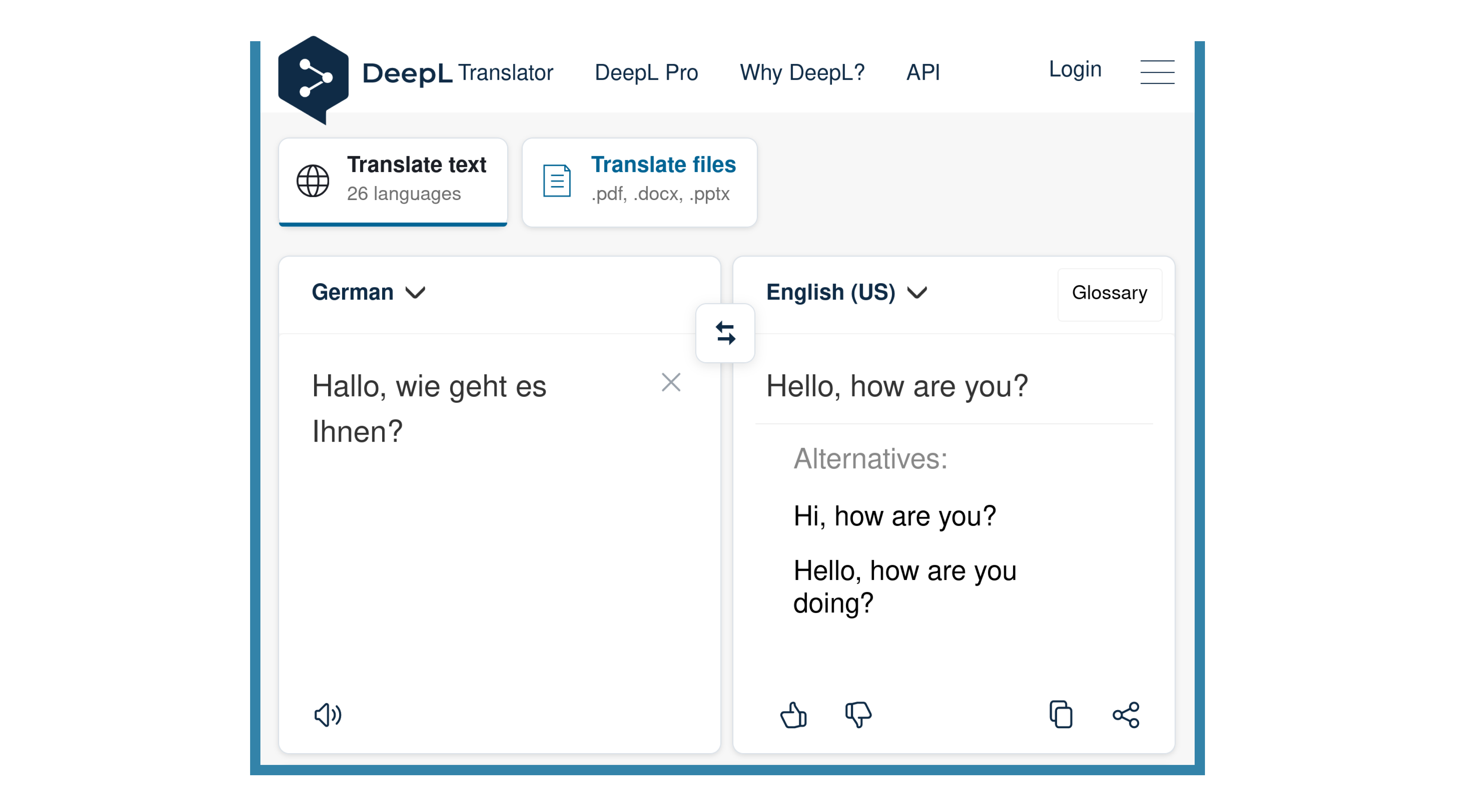This screenshot has height=812, width=1458.
Task: Choose alternative "Hi, how are you?"
Action: coord(894,516)
